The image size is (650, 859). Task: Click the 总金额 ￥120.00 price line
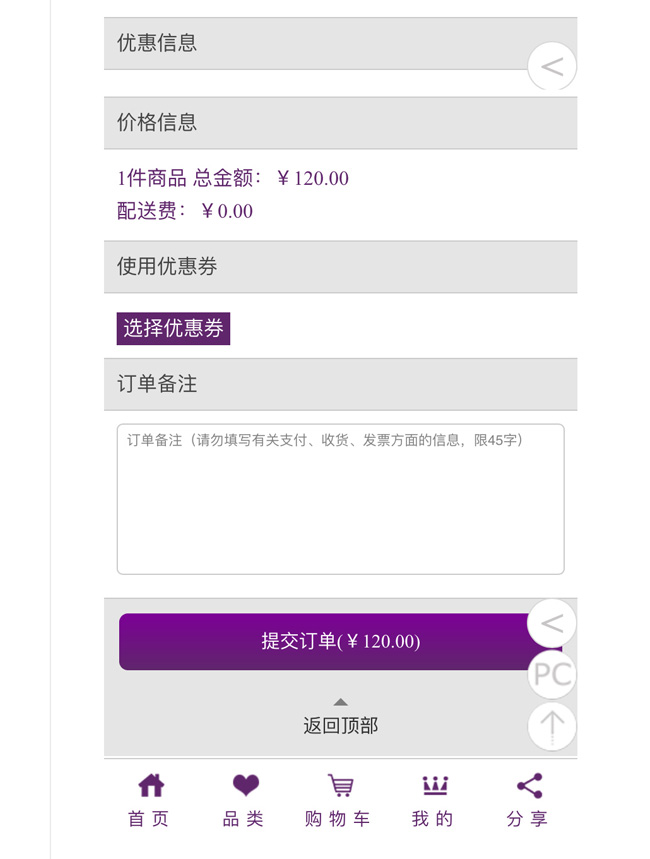point(233,179)
